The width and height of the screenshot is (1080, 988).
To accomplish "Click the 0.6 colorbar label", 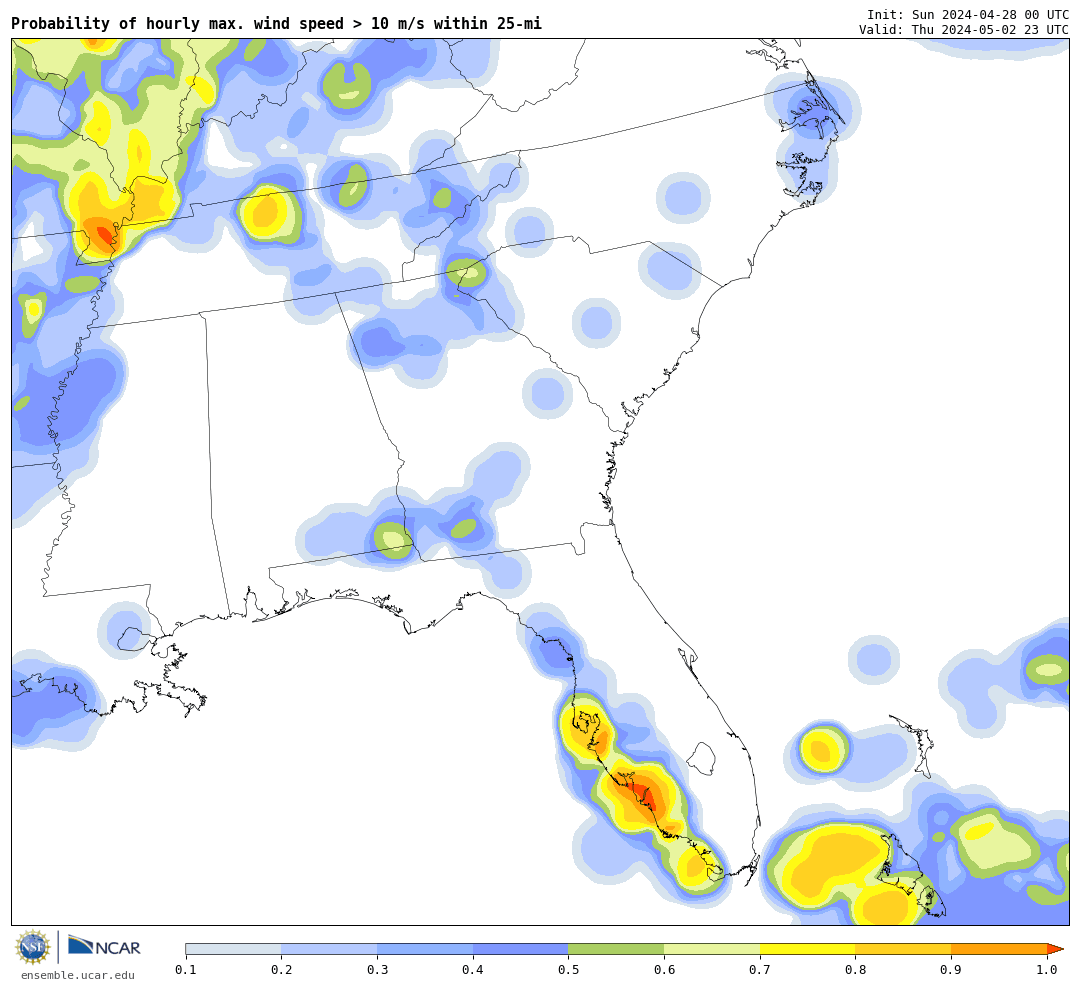I will click(x=664, y=970).
